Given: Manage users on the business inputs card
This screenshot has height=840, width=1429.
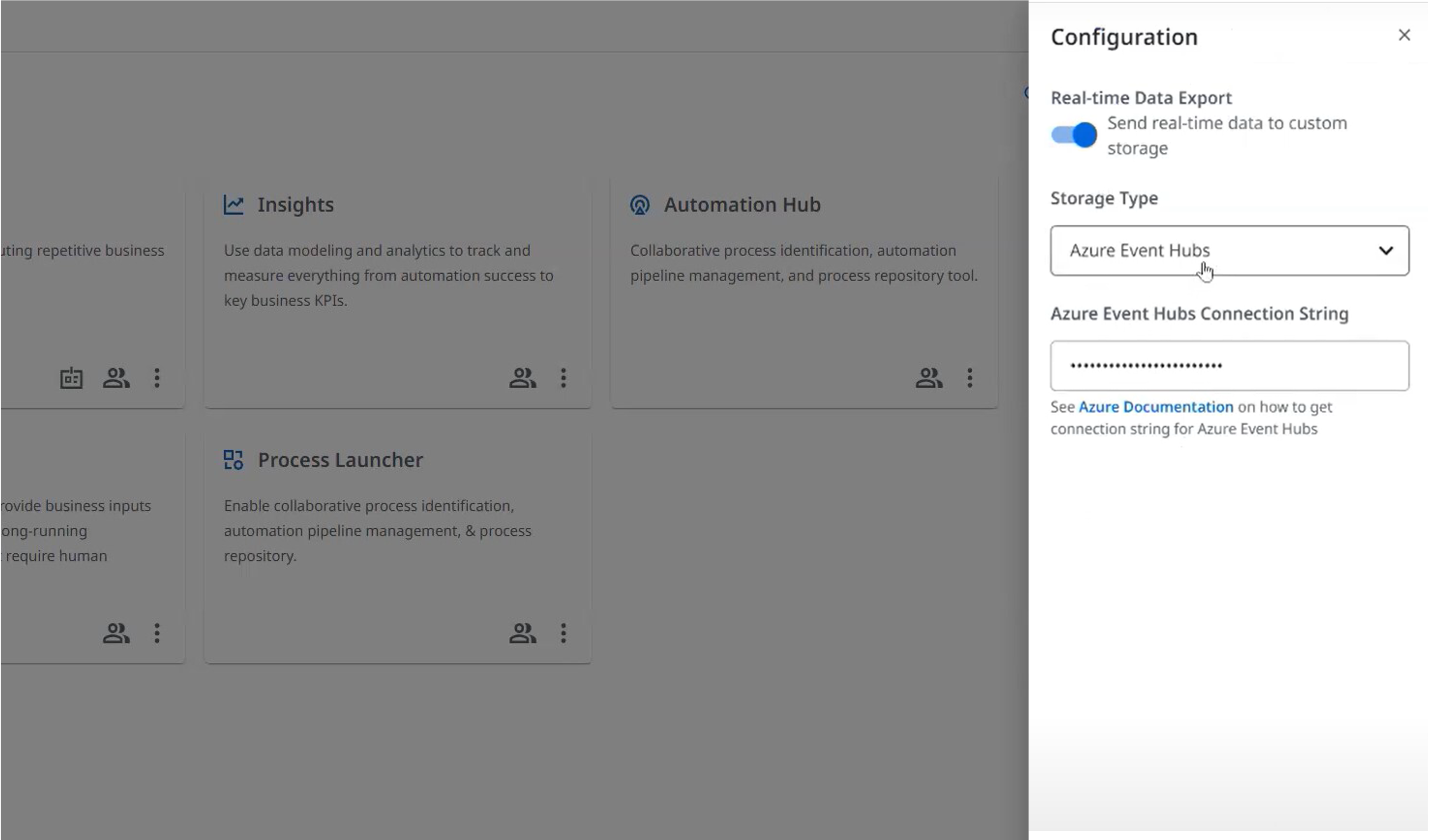Looking at the screenshot, I should point(116,633).
